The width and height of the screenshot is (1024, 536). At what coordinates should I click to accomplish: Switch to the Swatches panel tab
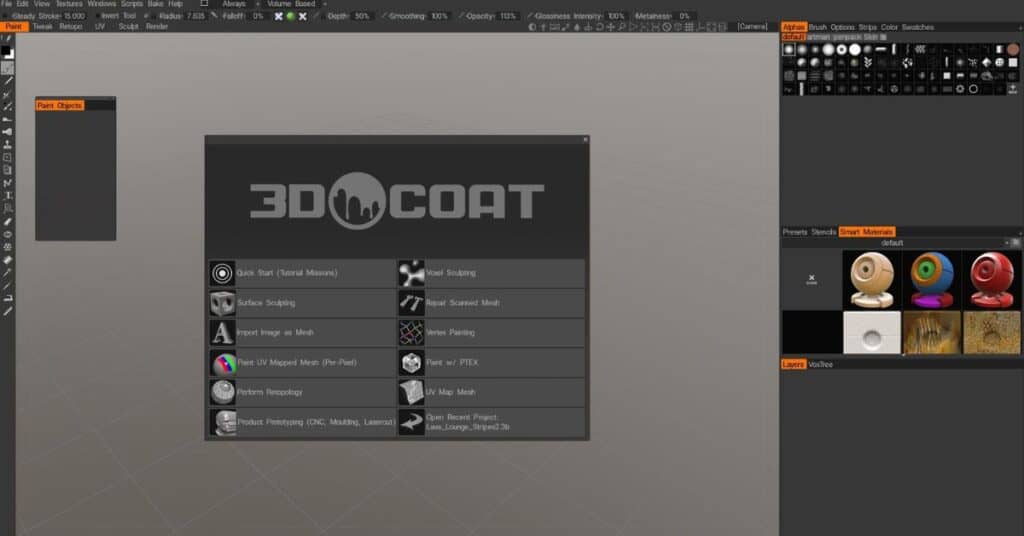[918, 27]
